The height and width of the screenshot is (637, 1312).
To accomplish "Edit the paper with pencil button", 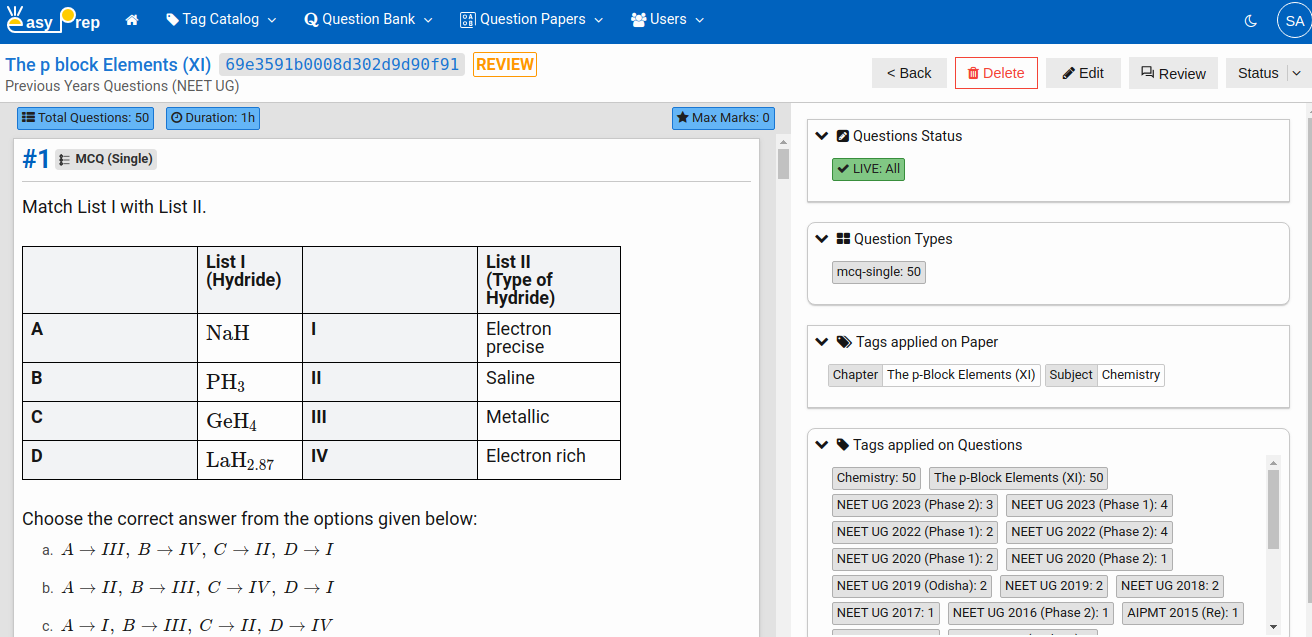I will (x=1083, y=73).
